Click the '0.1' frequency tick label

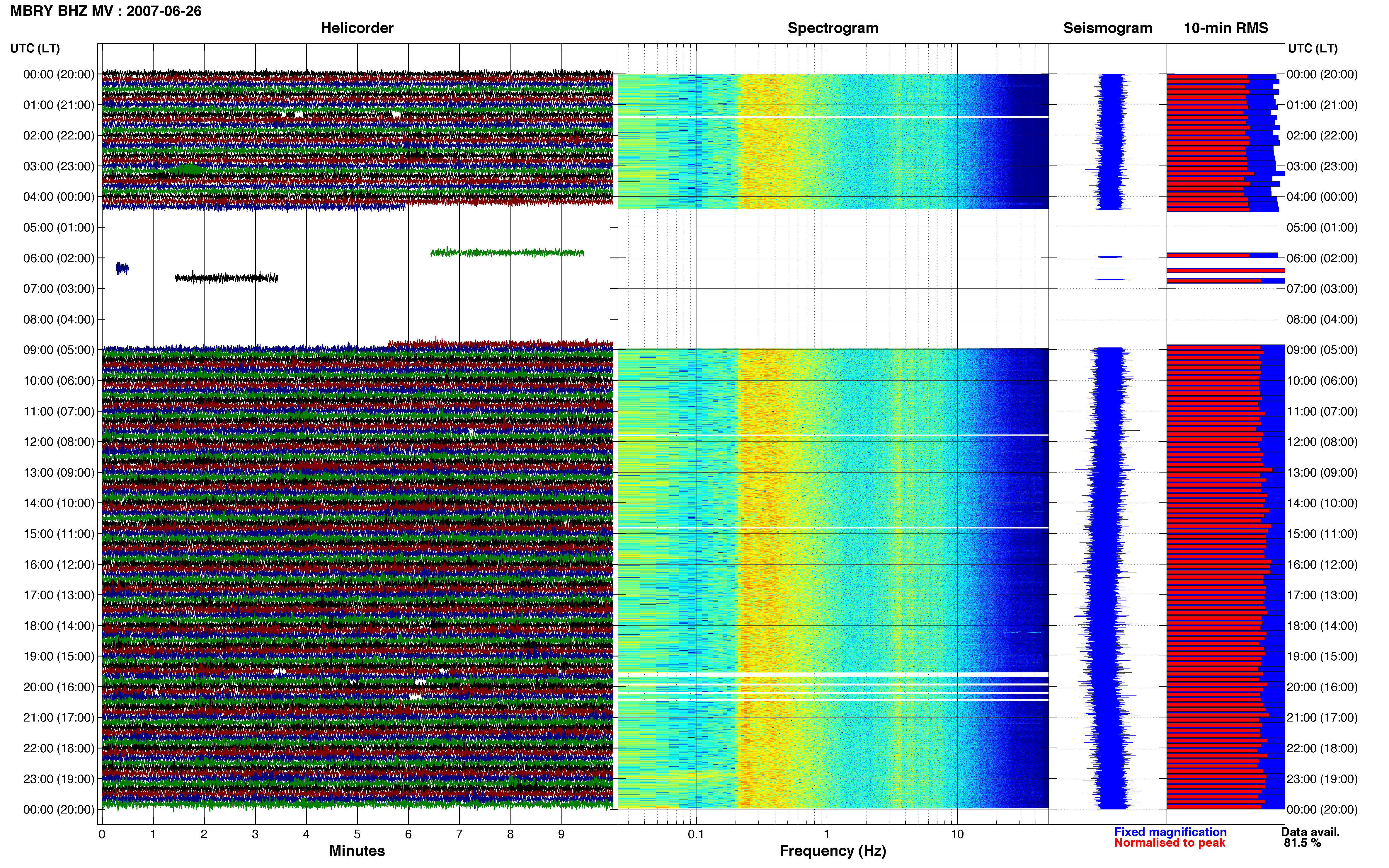pyautogui.click(x=696, y=834)
